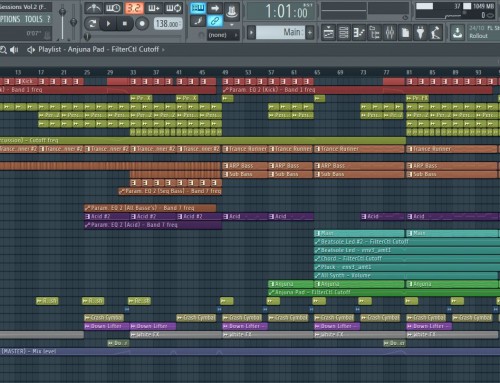This screenshot has width=500, height=383.
Task: Open the Browser panel icon
Action: pyautogui.click(x=374, y=33)
